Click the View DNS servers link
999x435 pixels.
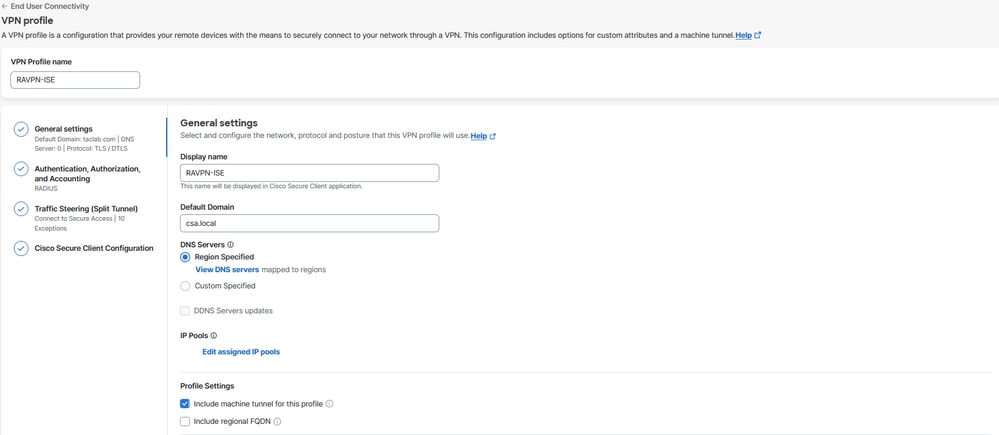pyautogui.click(x=227, y=270)
